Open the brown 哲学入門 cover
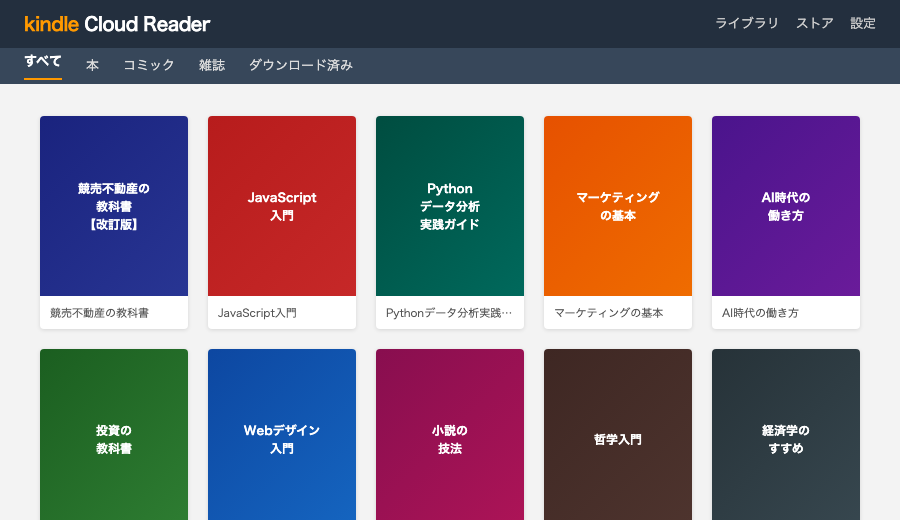Screen dimensions: 900x520 click(x=618, y=435)
